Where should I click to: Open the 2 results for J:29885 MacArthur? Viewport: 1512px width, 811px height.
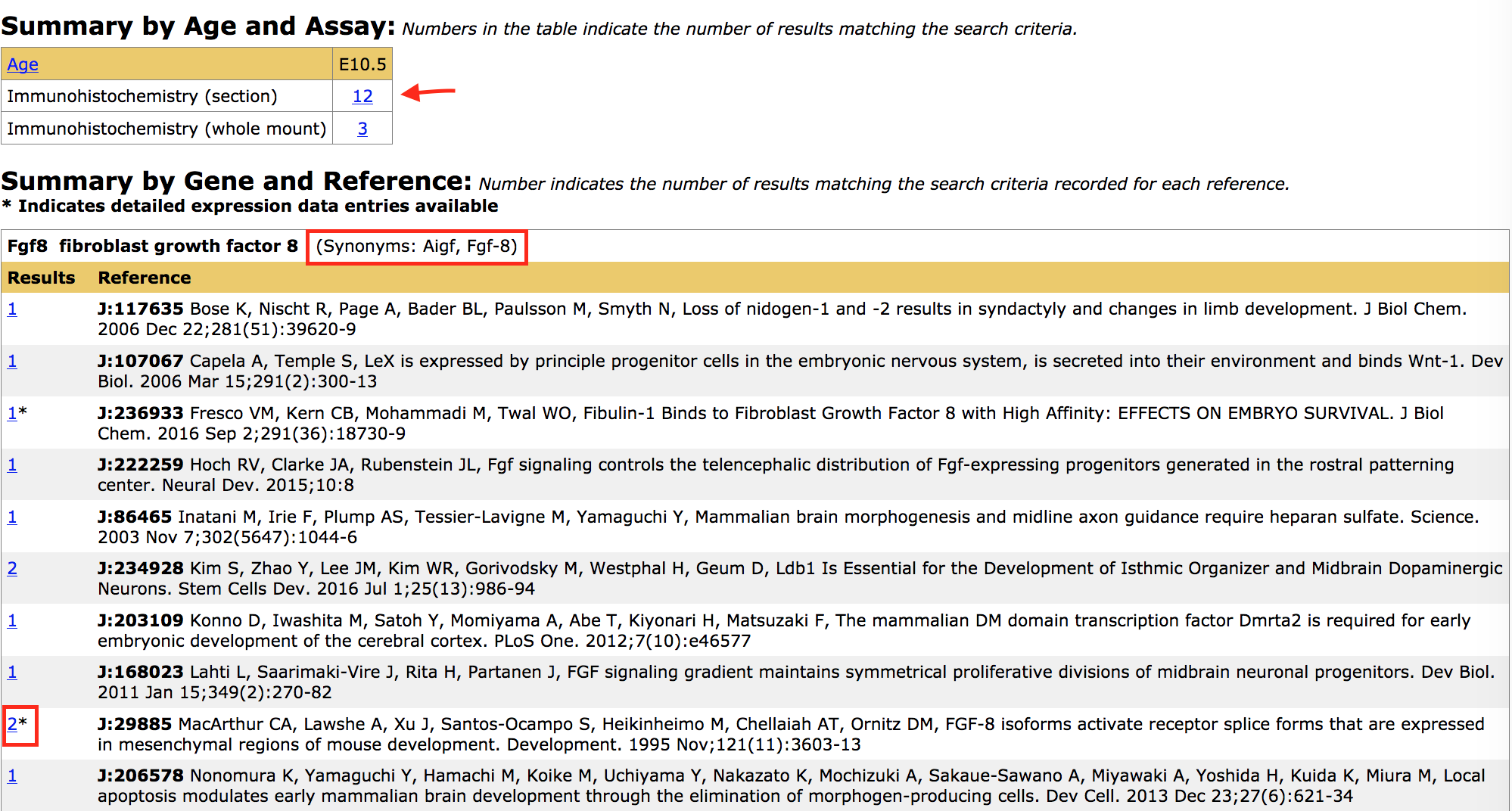(12, 724)
